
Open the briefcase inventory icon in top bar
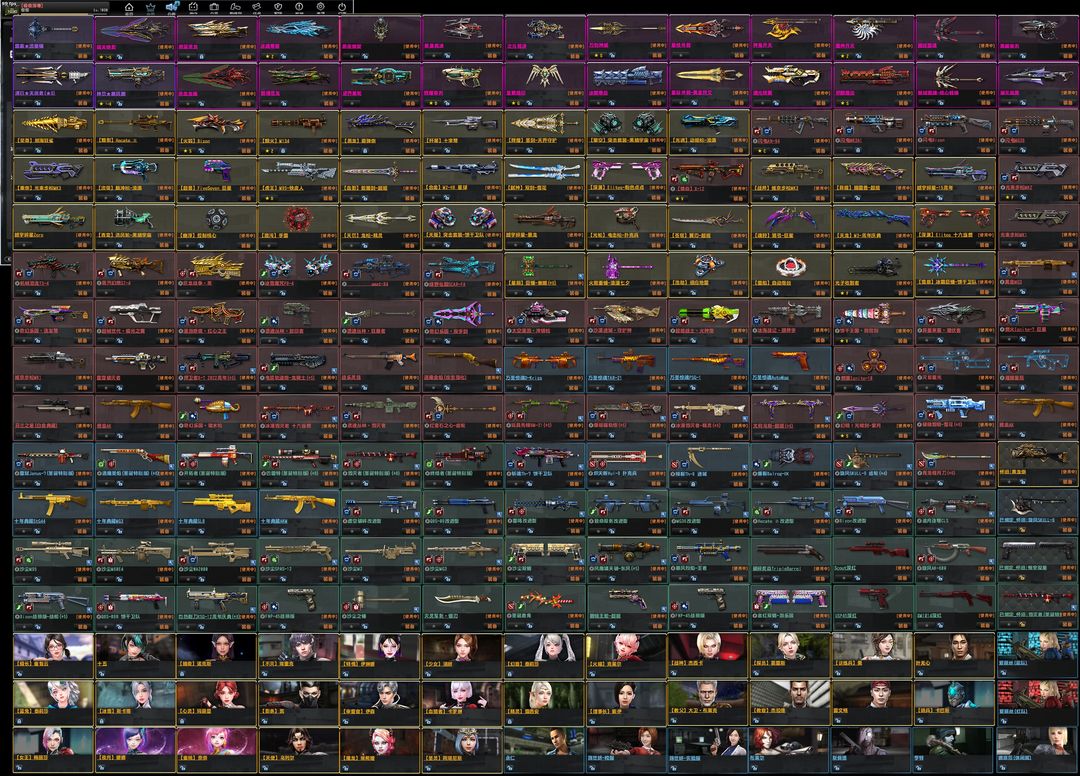point(214,8)
